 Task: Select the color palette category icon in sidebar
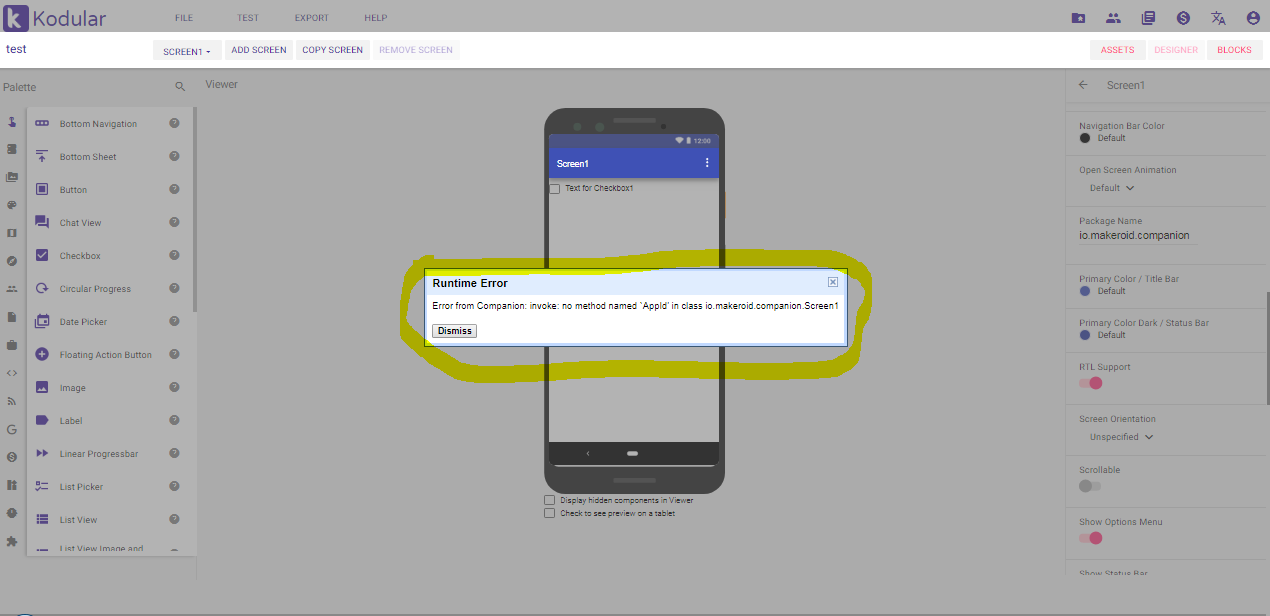(x=12, y=205)
